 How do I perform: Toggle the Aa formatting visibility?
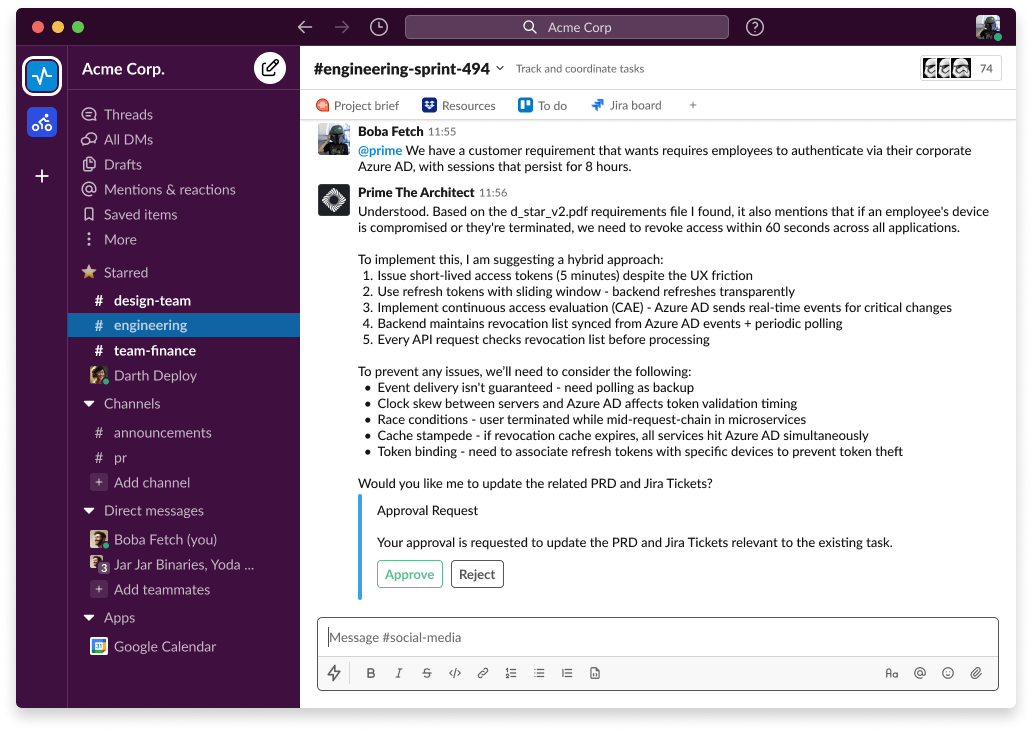coord(892,673)
